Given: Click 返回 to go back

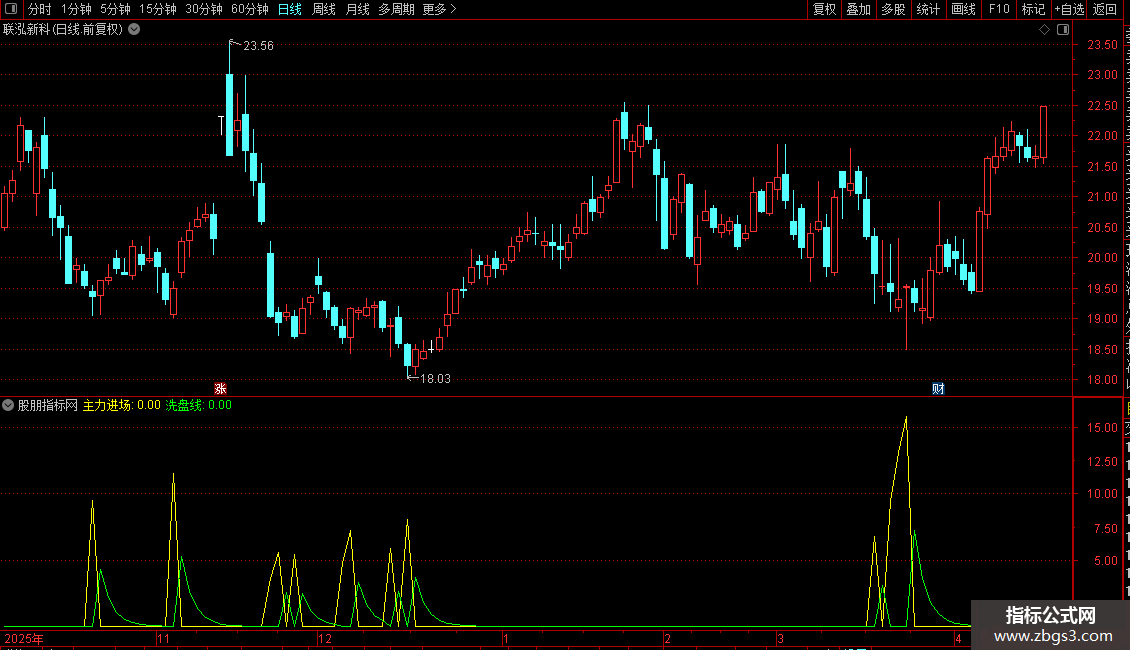Looking at the screenshot, I should (x=1105, y=9).
